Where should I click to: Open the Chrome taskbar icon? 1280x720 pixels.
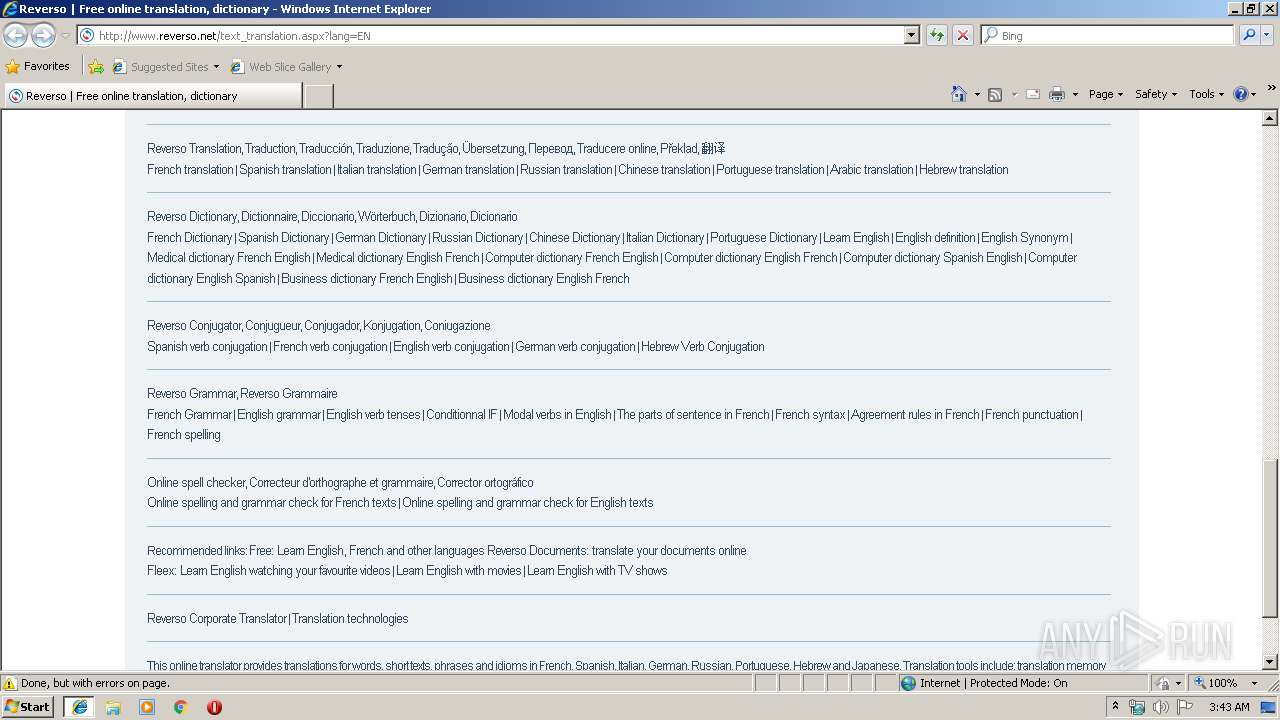pos(181,707)
